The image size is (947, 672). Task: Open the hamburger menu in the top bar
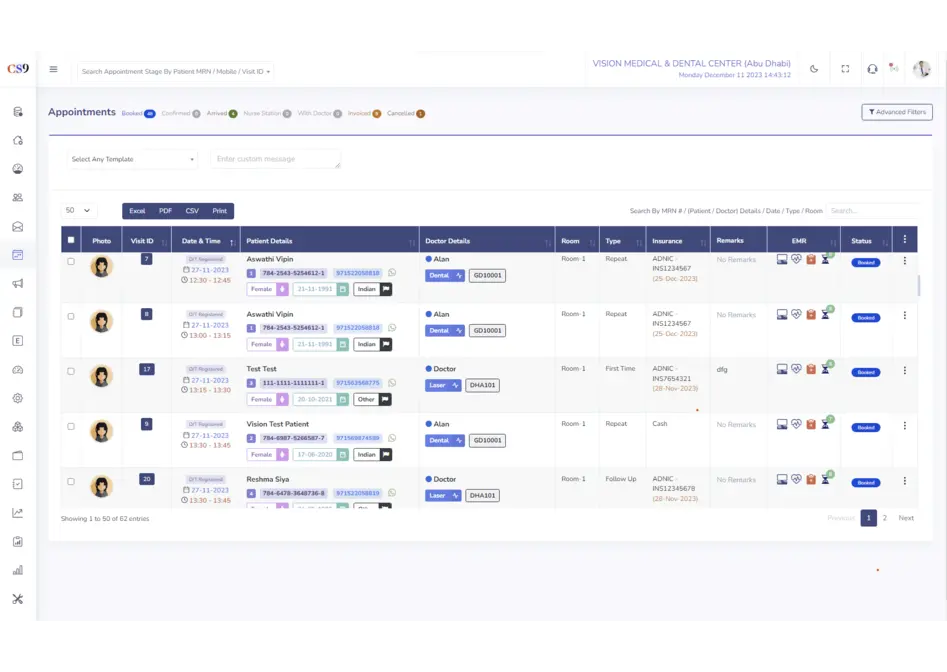(53, 70)
